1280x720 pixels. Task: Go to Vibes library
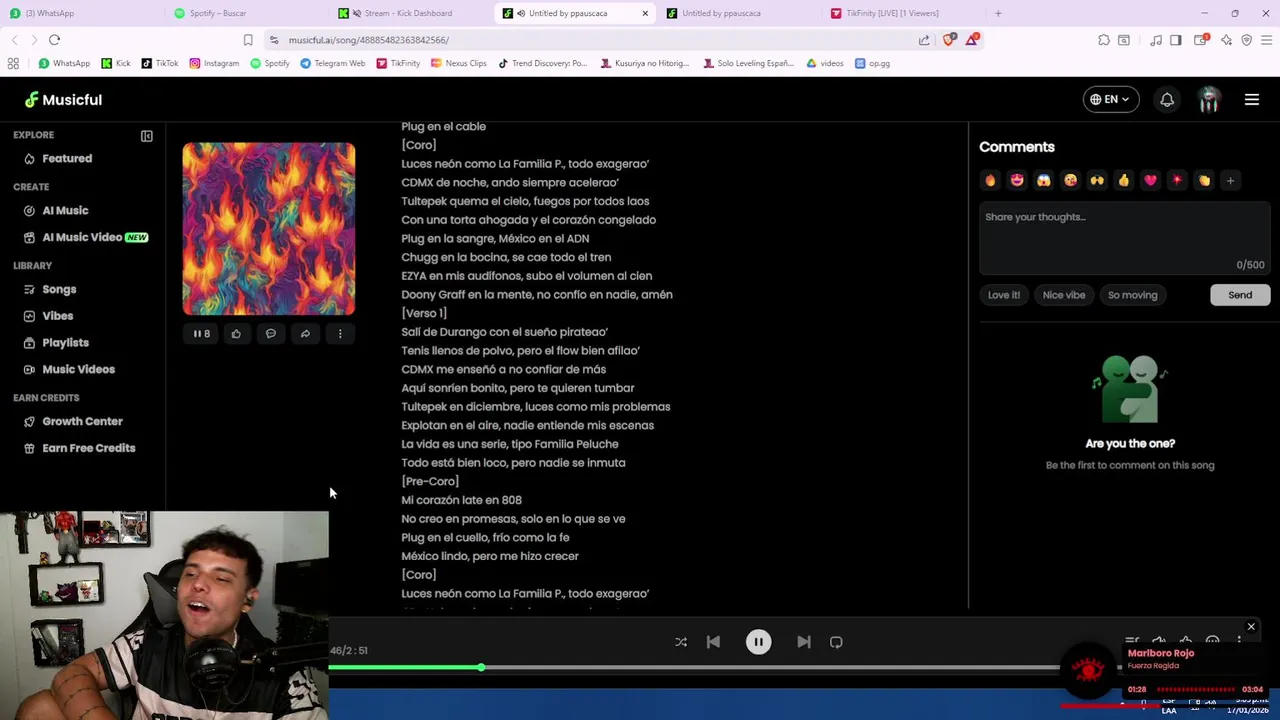(x=57, y=316)
